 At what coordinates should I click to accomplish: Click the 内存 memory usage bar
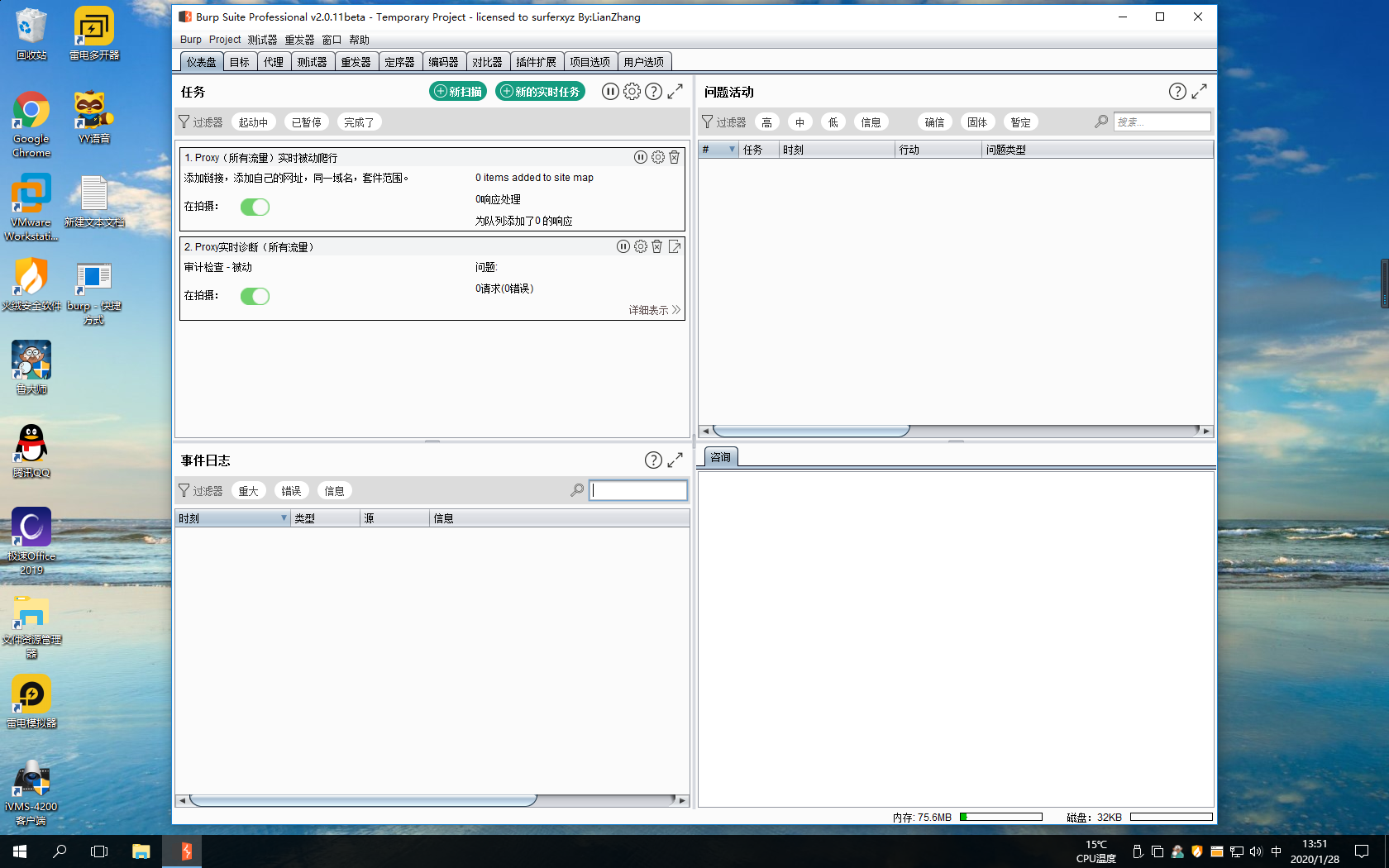[x=1000, y=817]
